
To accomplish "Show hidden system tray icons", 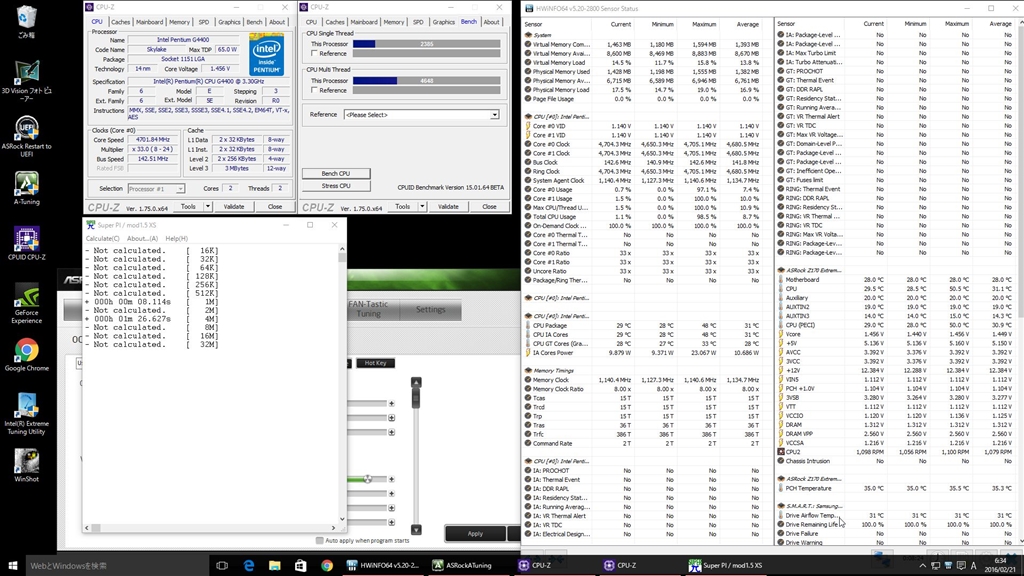I will [922, 566].
